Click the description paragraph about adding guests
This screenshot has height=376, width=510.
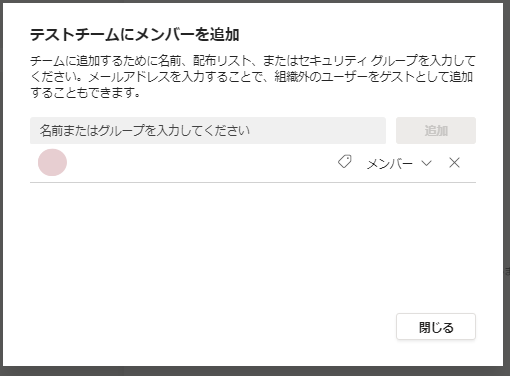click(x=253, y=76)
